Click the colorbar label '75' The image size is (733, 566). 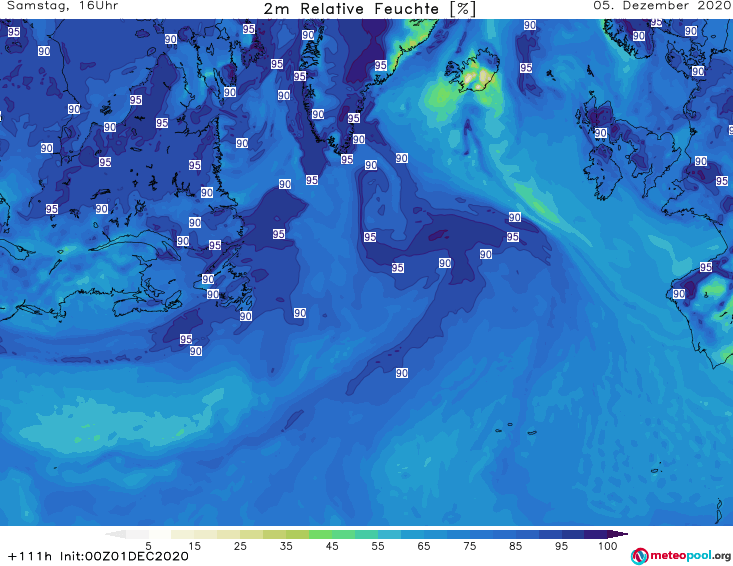pos(470,546)
